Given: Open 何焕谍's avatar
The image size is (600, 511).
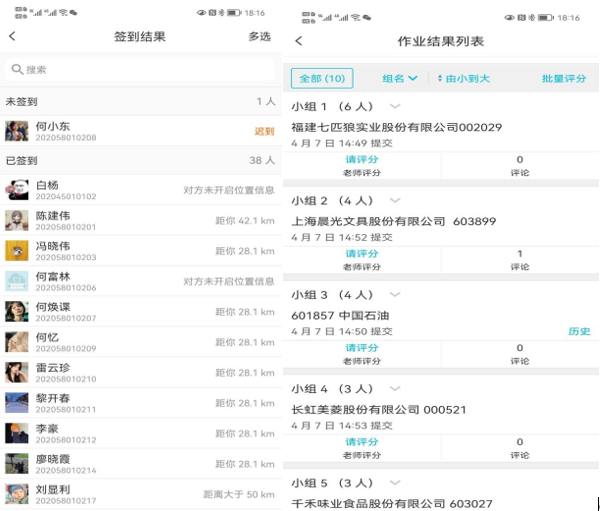Looking at the screenshot, I should 16,312.
